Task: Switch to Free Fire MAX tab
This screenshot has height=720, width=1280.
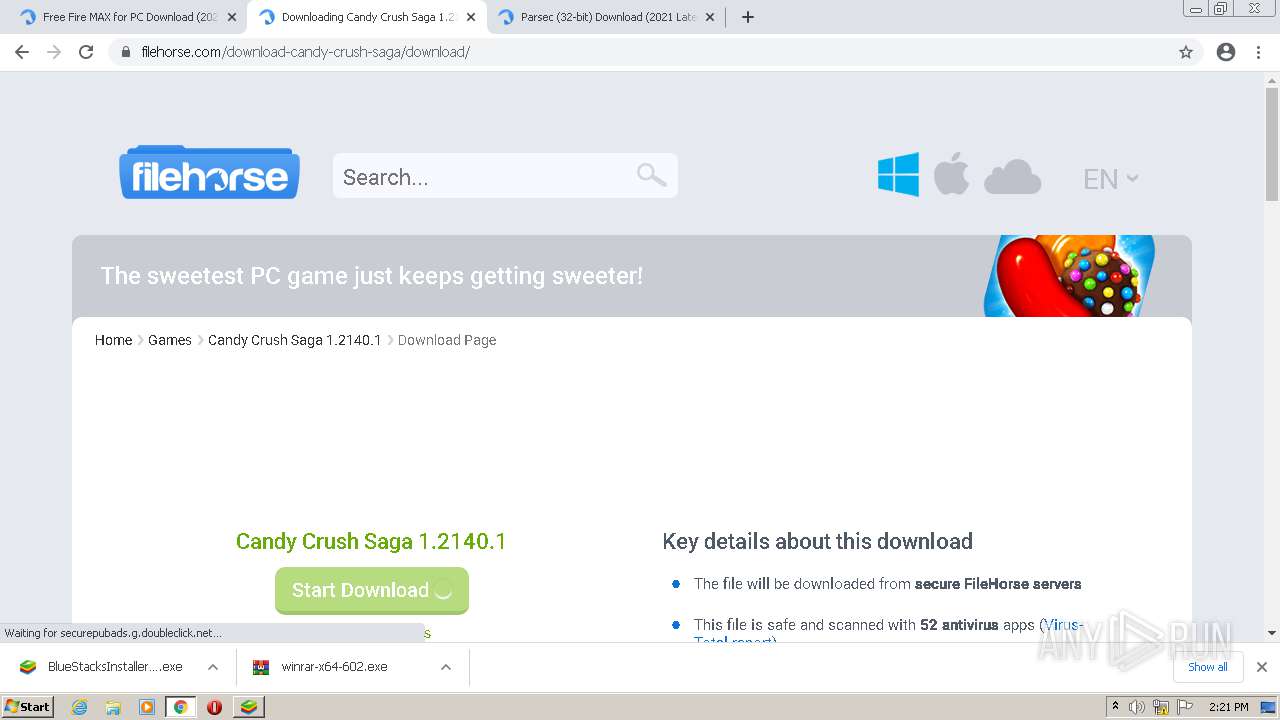Action: point(129,17)
